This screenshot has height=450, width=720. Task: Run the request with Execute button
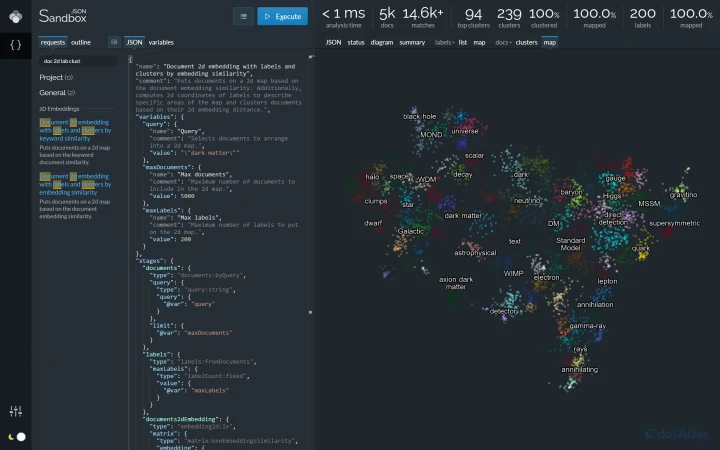(282, 17)
